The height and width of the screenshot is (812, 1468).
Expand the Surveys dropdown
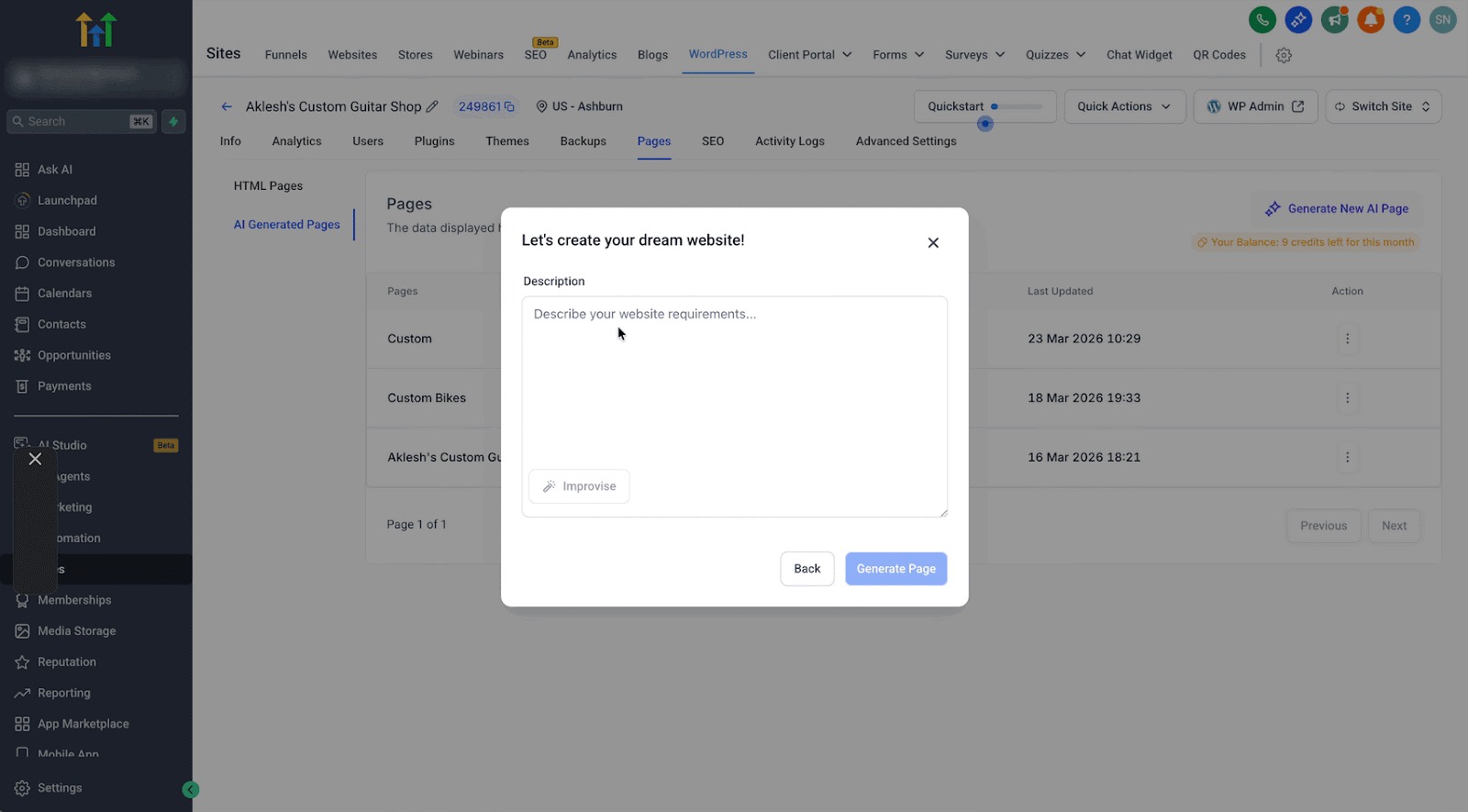click(974, 55)
